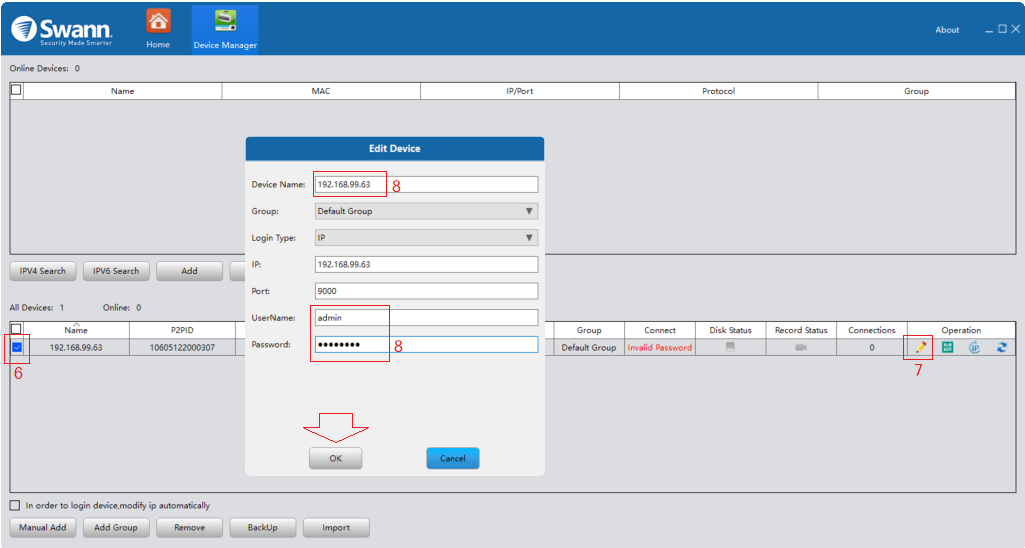Viewport: 1025px width, 548px height.
Task: Click the UserName field
Action: click(426, 318)
